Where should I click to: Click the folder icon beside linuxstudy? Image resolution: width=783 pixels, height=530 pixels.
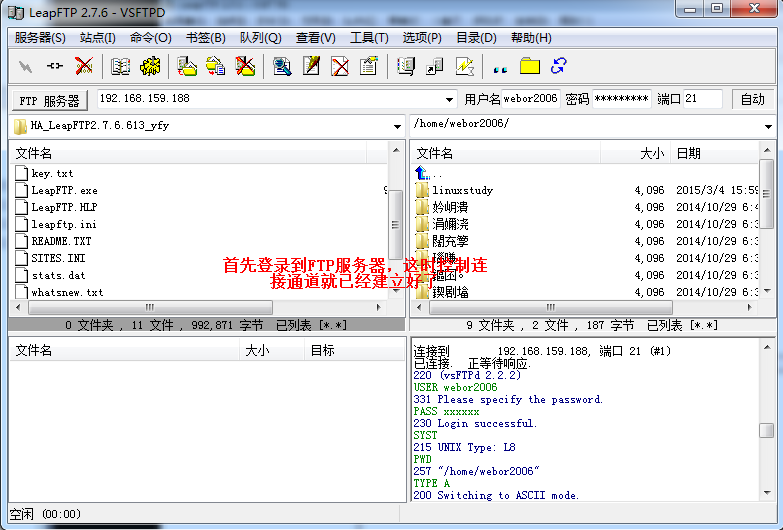422,190
